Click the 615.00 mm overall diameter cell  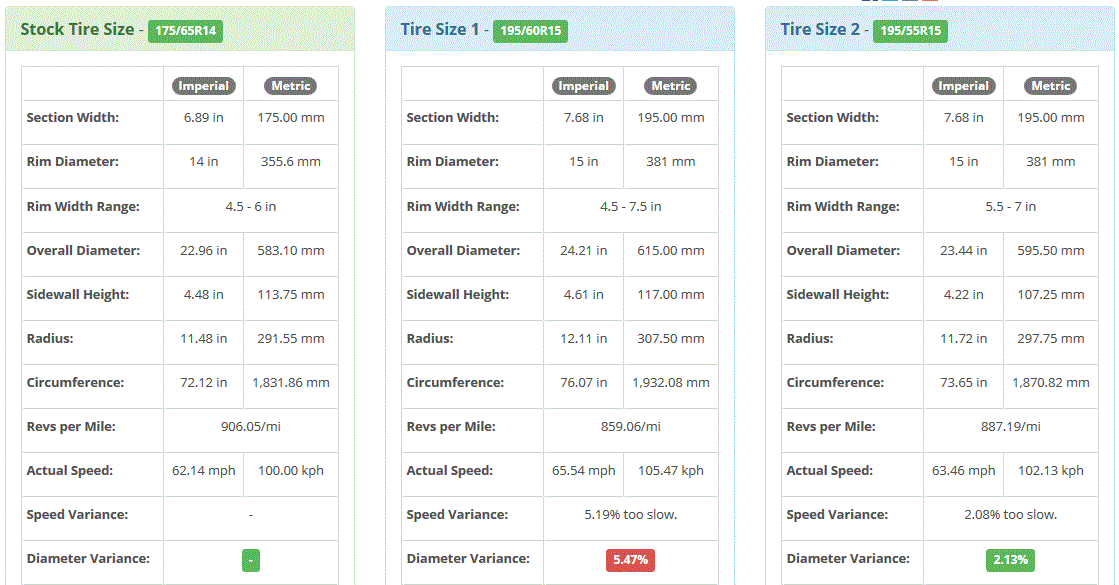(x=671, y=250)
